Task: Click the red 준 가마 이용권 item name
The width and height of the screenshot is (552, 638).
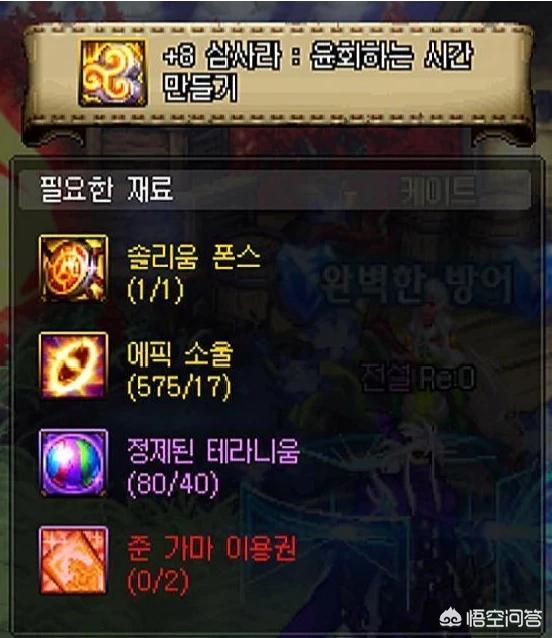Action: pyautogui.click(x=212, y=548)
